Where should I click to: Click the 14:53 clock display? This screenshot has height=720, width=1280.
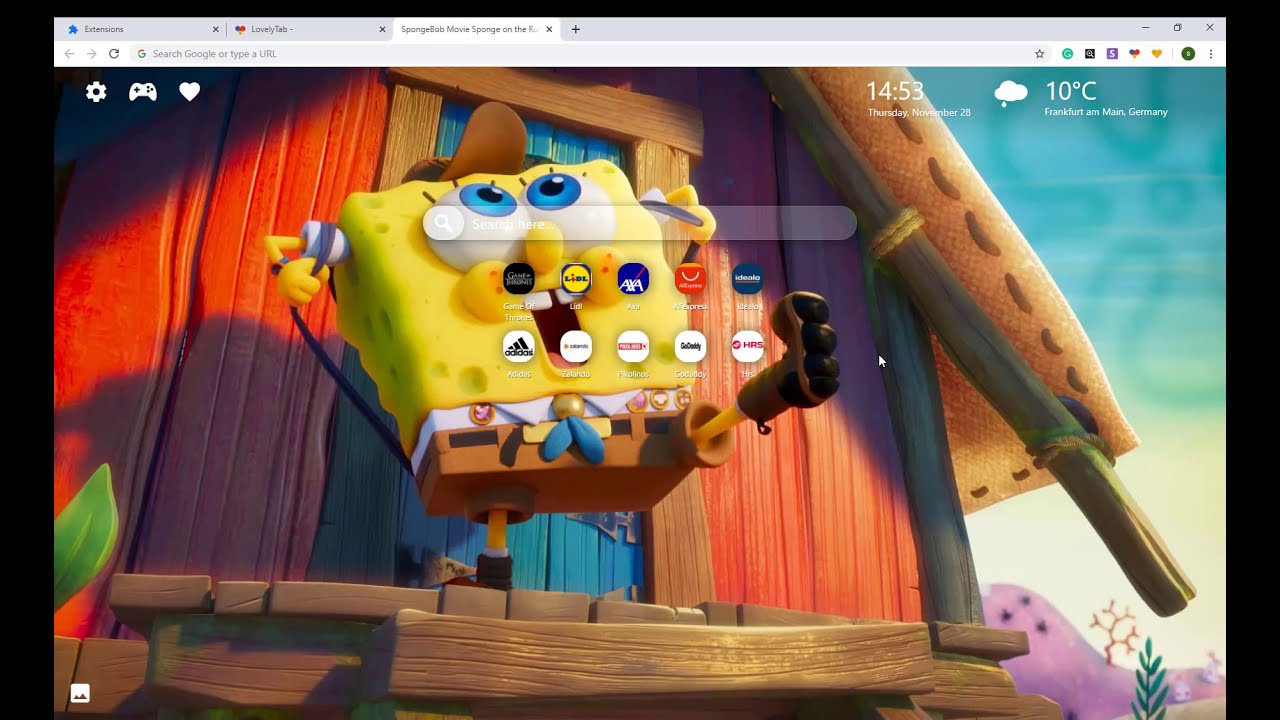tap(895, 91)
